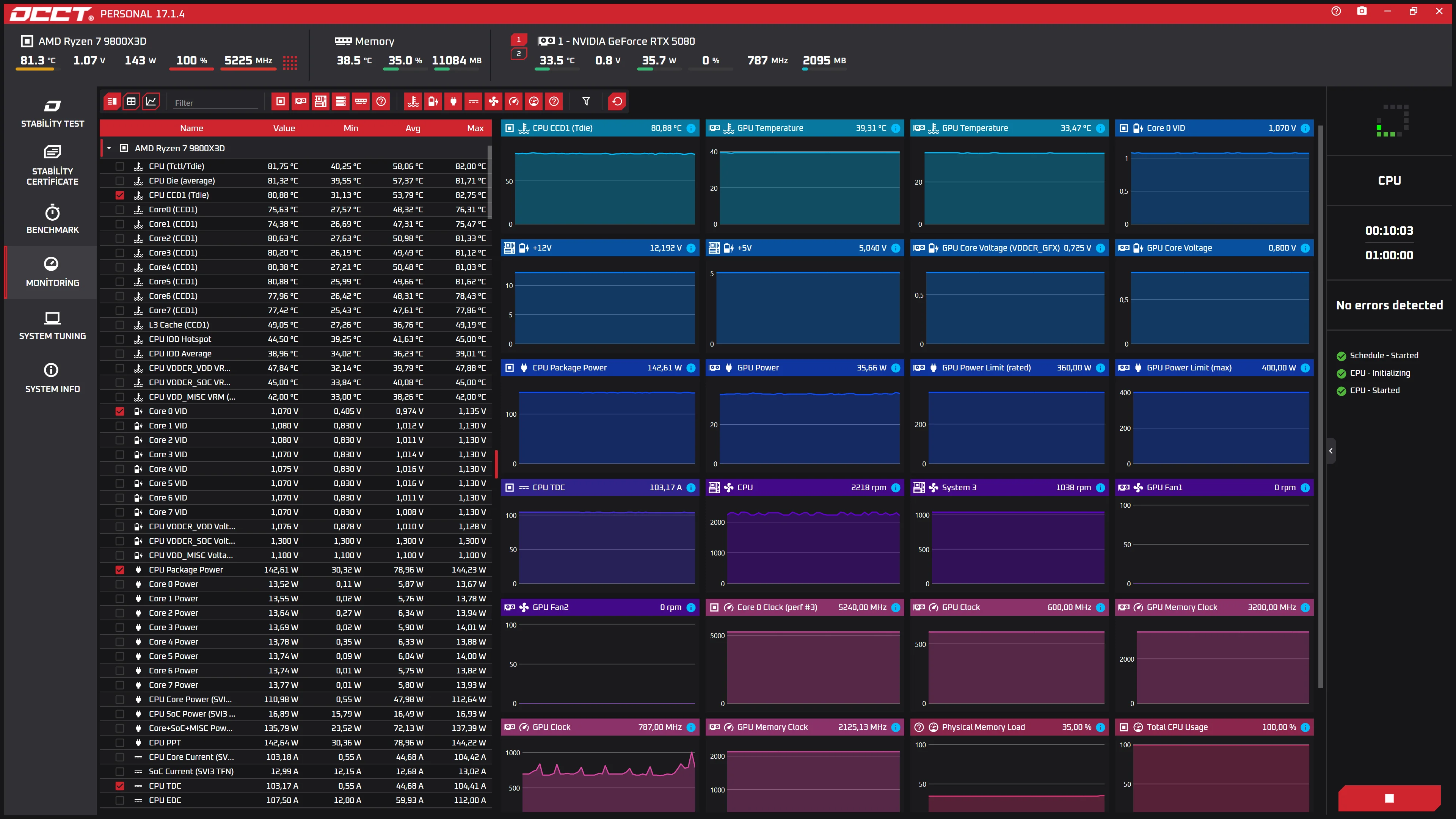Select the Monitoring section
The width and height of the screenshot is (1456, 819).
52,273
